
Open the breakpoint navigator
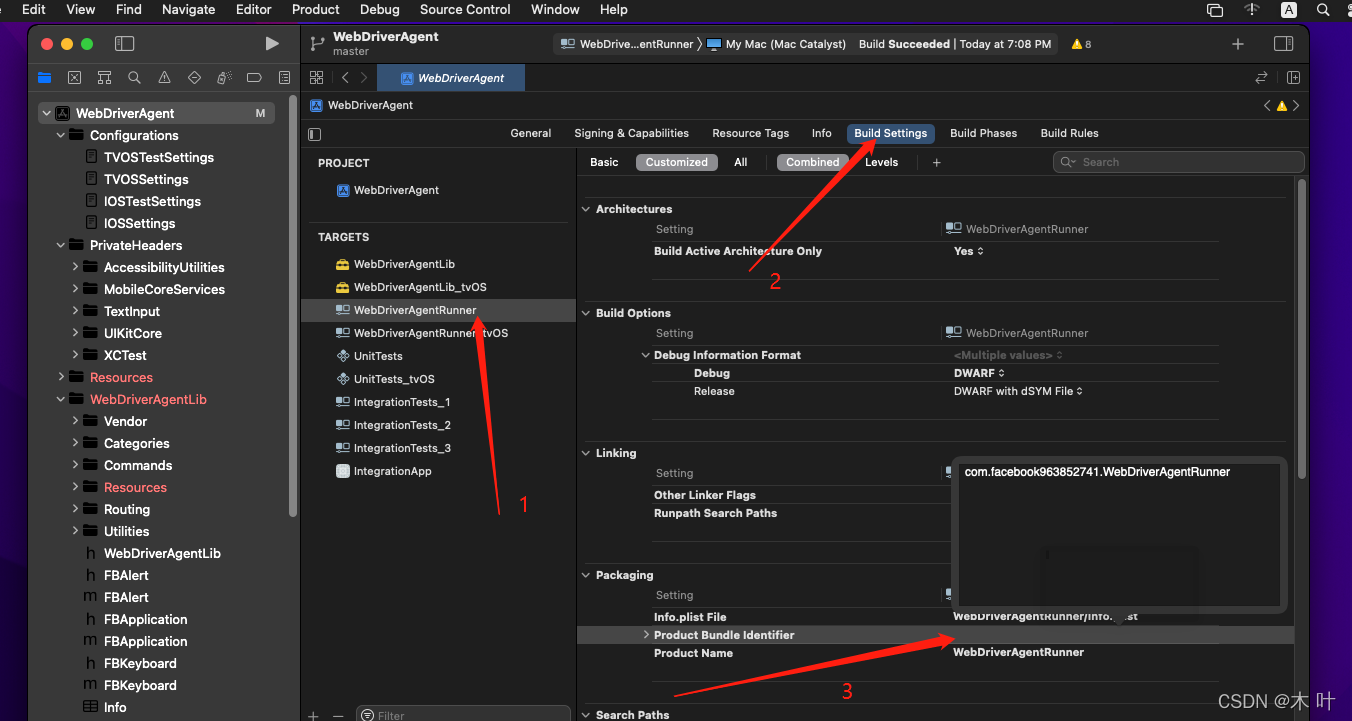click(254, 78)
